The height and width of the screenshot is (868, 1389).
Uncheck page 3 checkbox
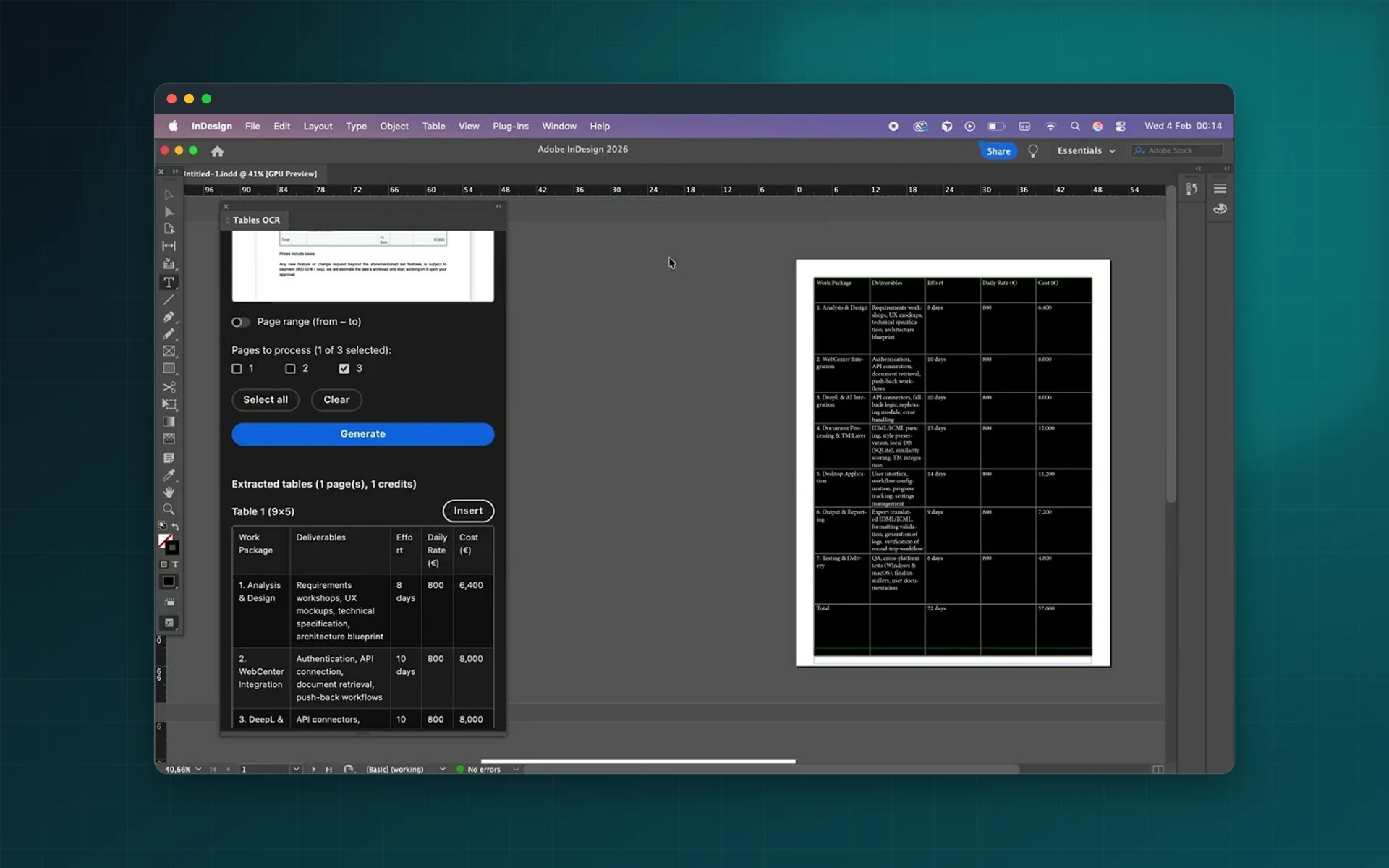344,369
